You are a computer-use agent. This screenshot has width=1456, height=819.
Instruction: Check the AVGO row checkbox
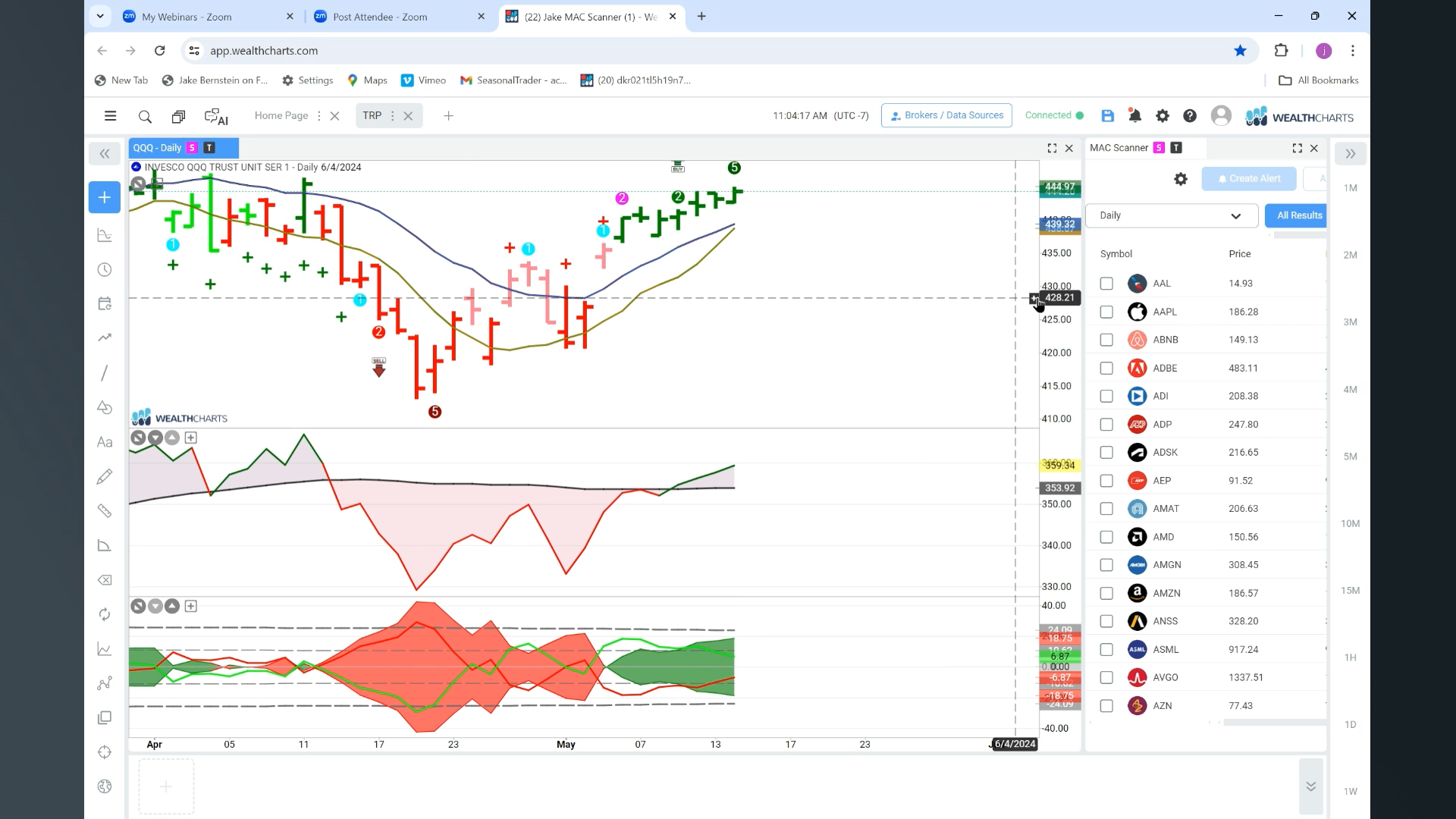[1106, 678]
